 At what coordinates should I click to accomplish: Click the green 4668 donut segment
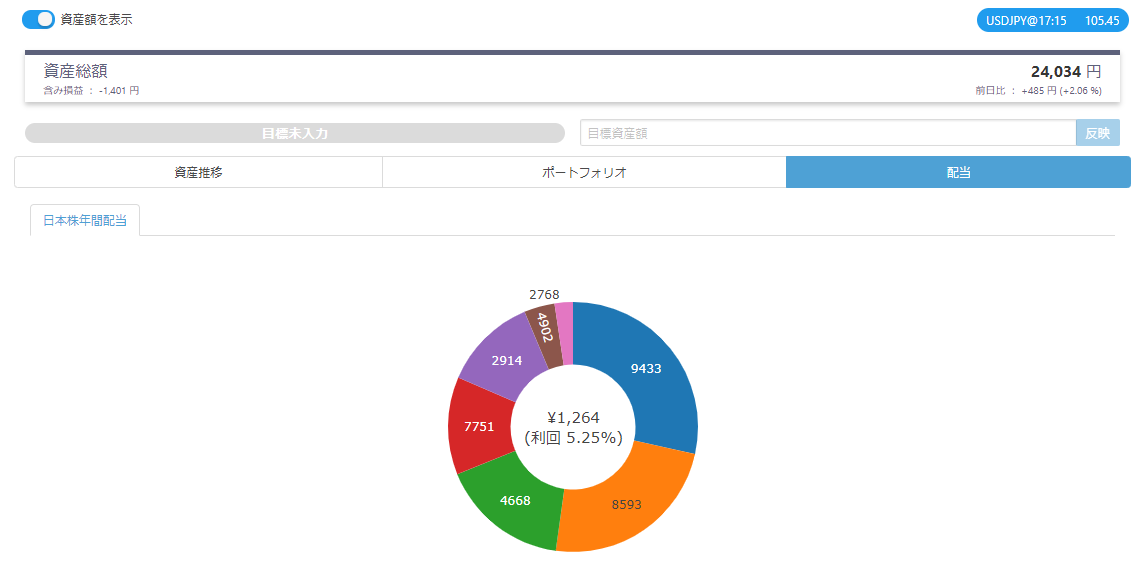(515, 501)
